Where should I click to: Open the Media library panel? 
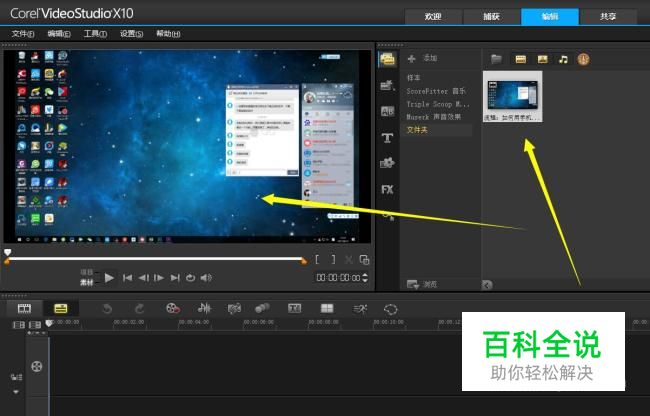point(388,60)
